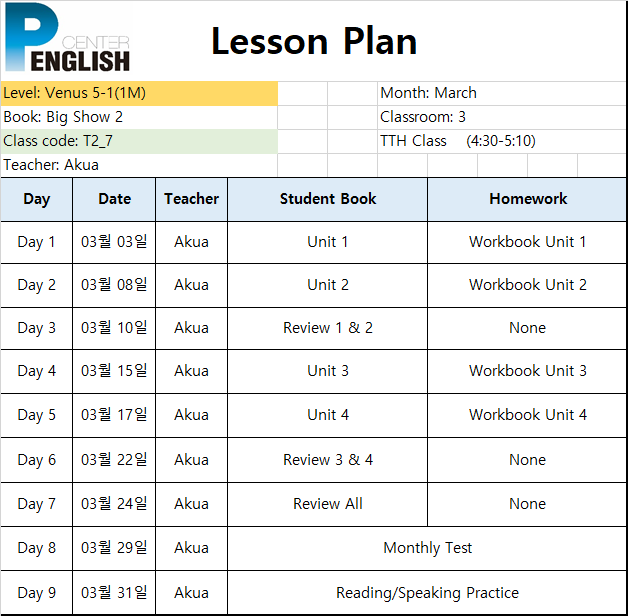The image size is (629, 616).
Task: Click the Review 1 & 2 cell
Action: [x=328, y=328]
